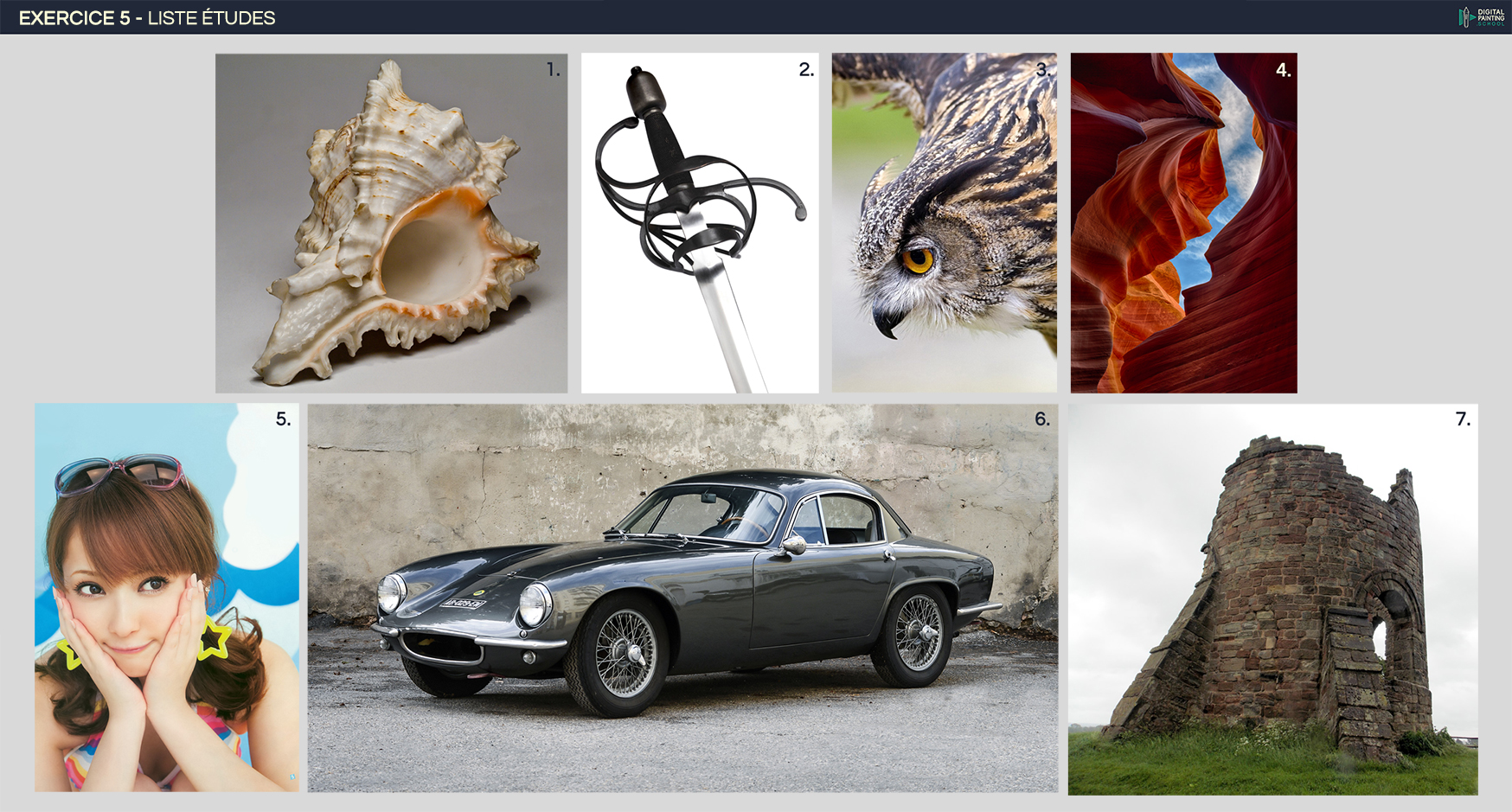Click number label 4 on canyon image
This screenshot has height=812, width=1512.
(x=1283, y=70)
